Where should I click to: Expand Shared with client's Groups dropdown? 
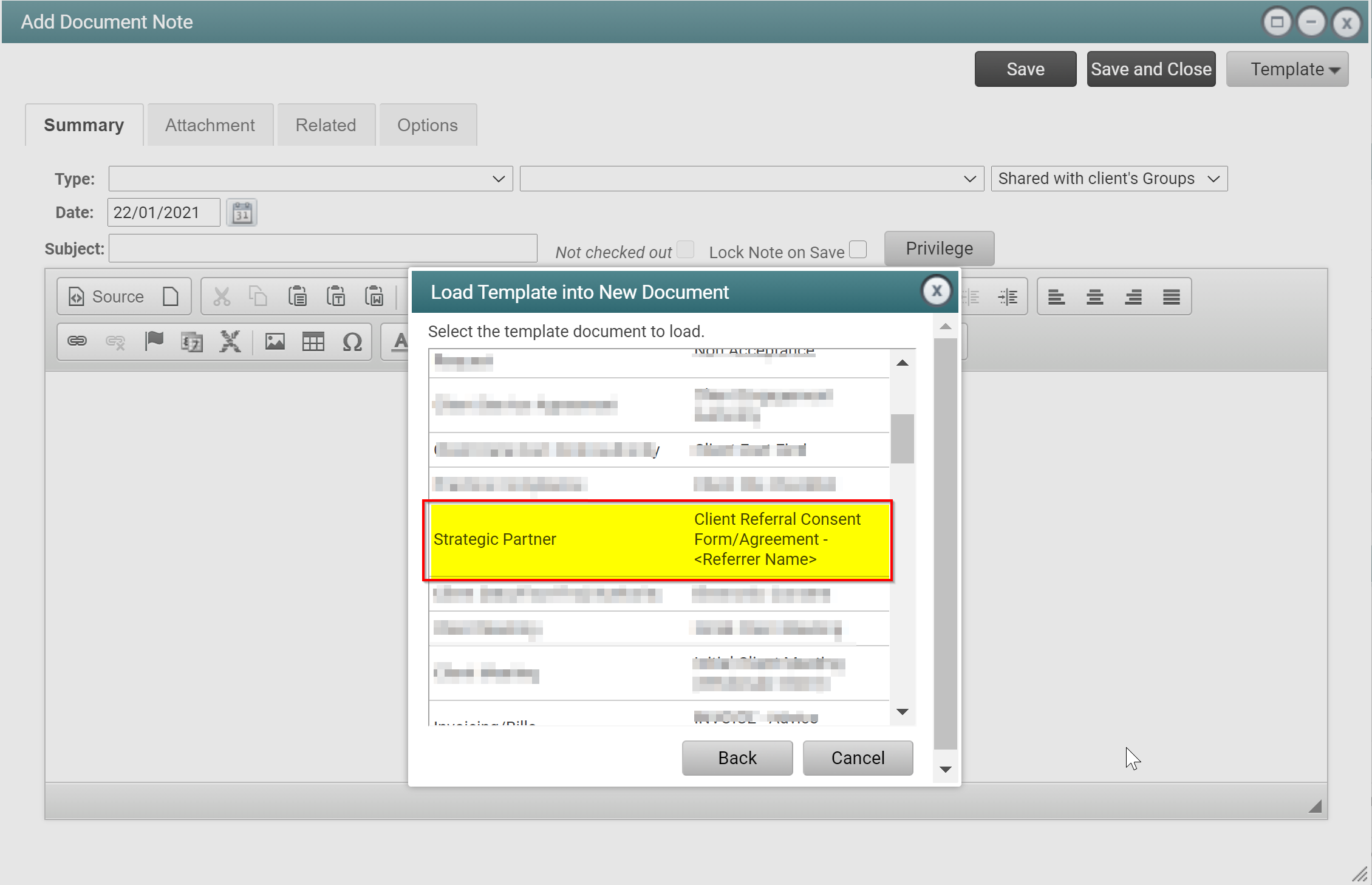[x=1108, y=179]
